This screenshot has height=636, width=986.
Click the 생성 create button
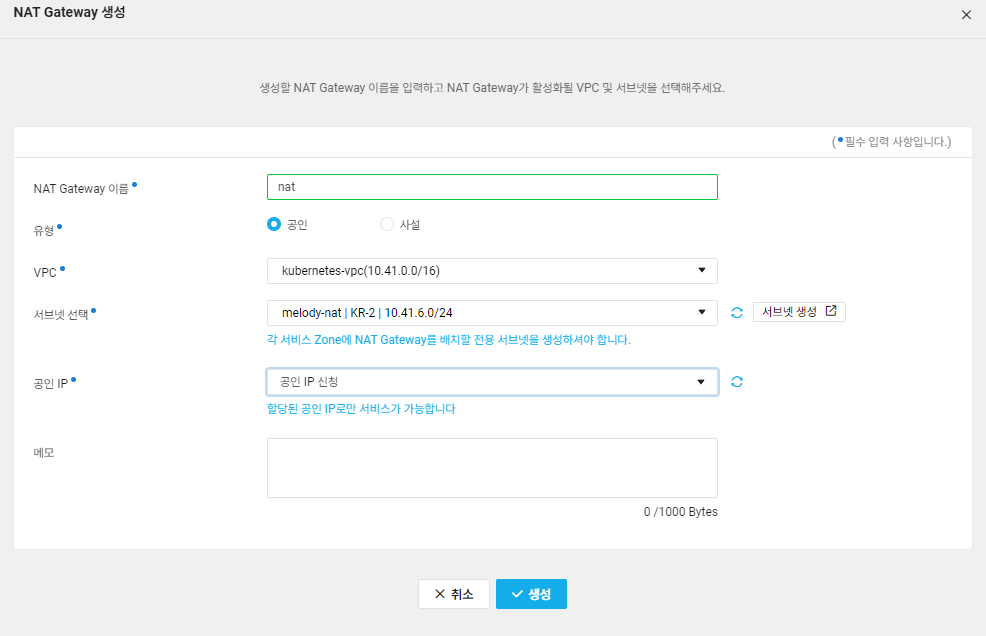[x=531, y=594]
